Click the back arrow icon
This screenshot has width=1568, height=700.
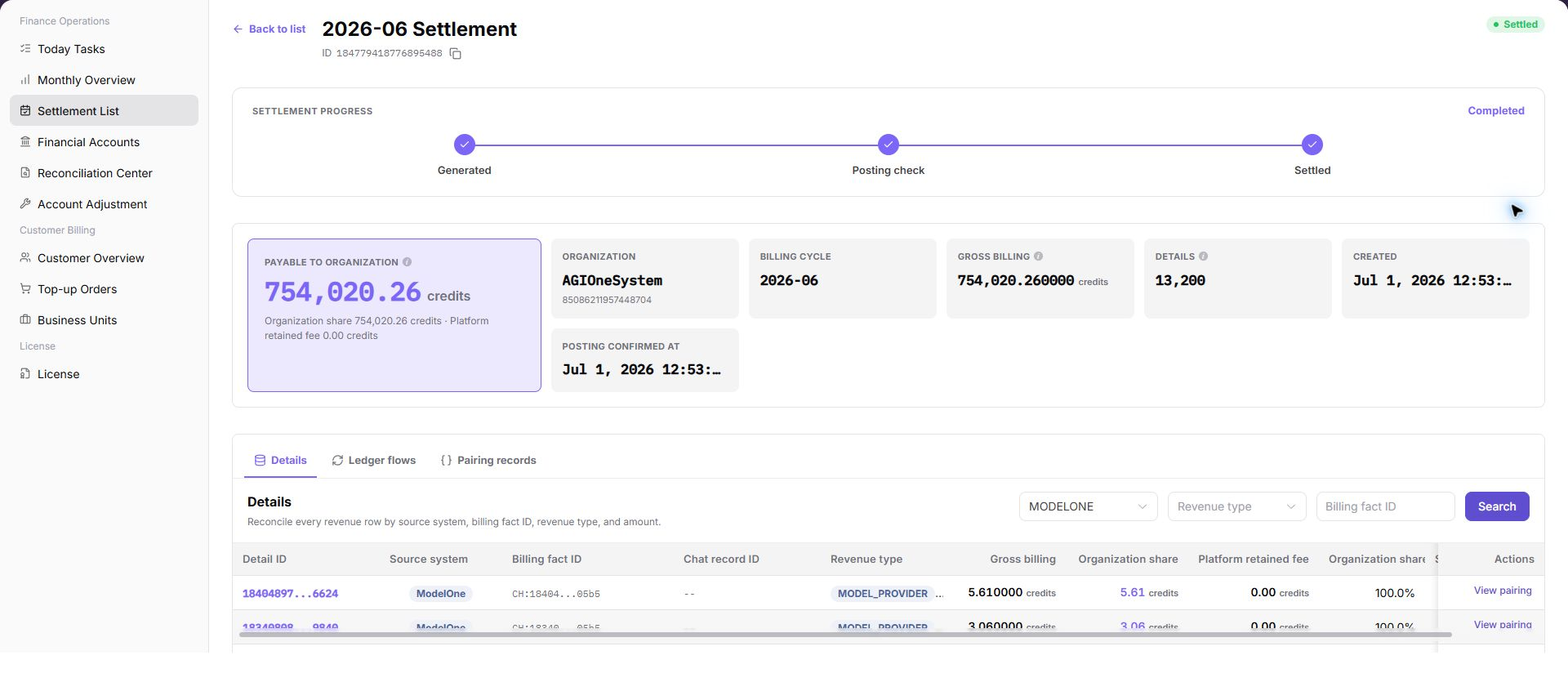238,29
